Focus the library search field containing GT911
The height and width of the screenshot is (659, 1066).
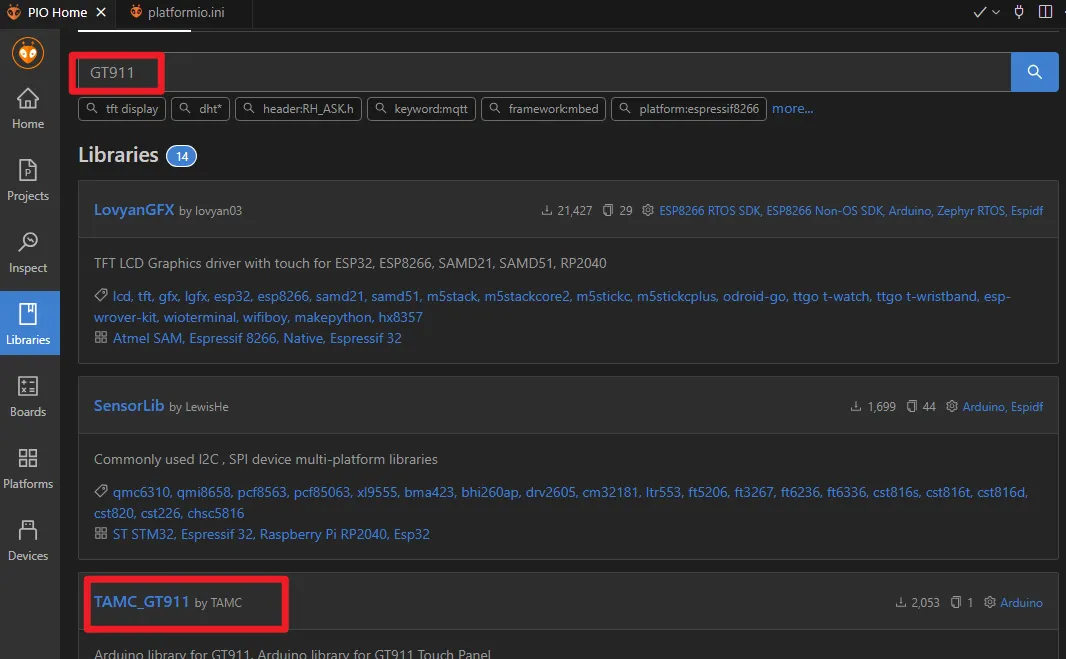click(544, 72)
